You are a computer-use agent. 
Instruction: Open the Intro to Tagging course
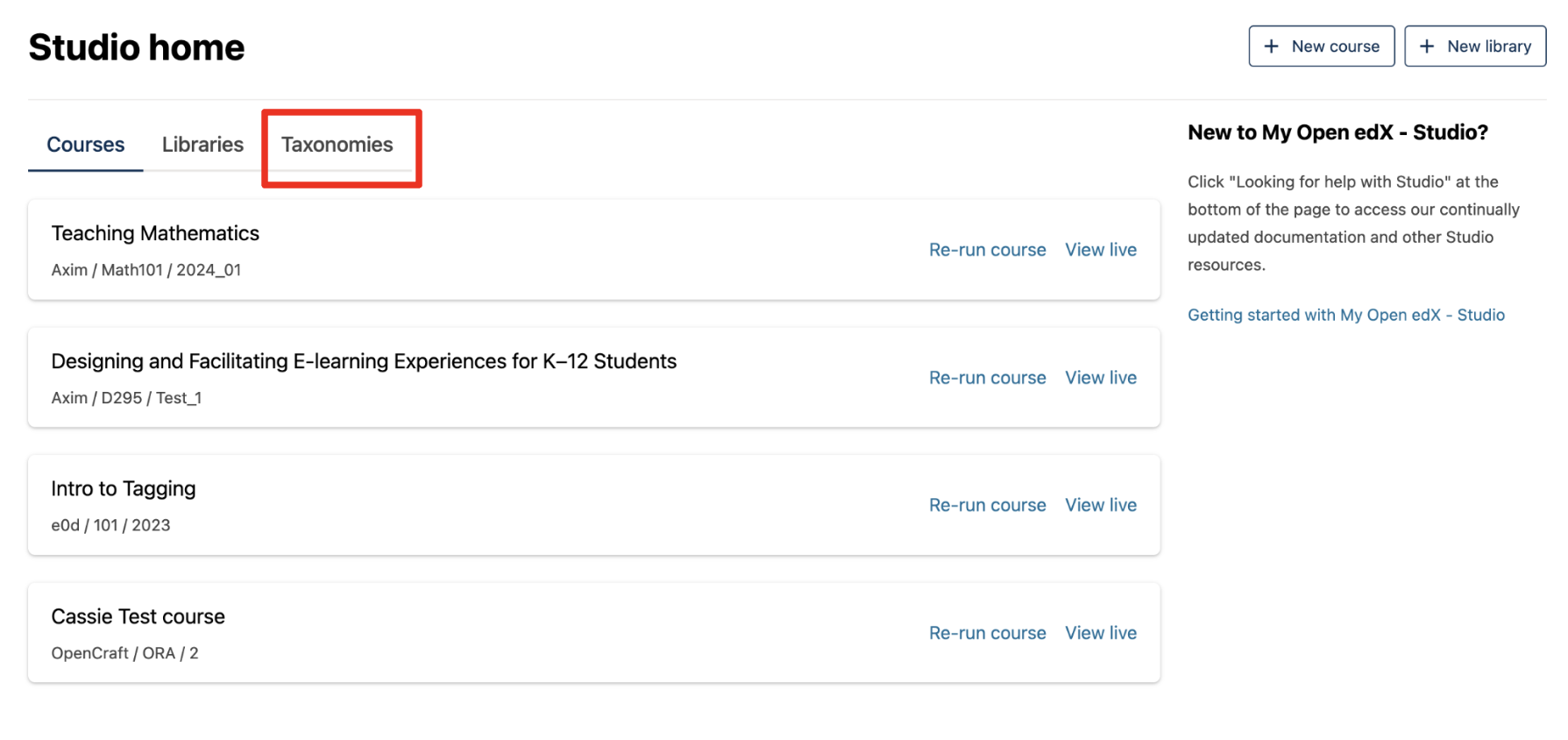[124, 488]
